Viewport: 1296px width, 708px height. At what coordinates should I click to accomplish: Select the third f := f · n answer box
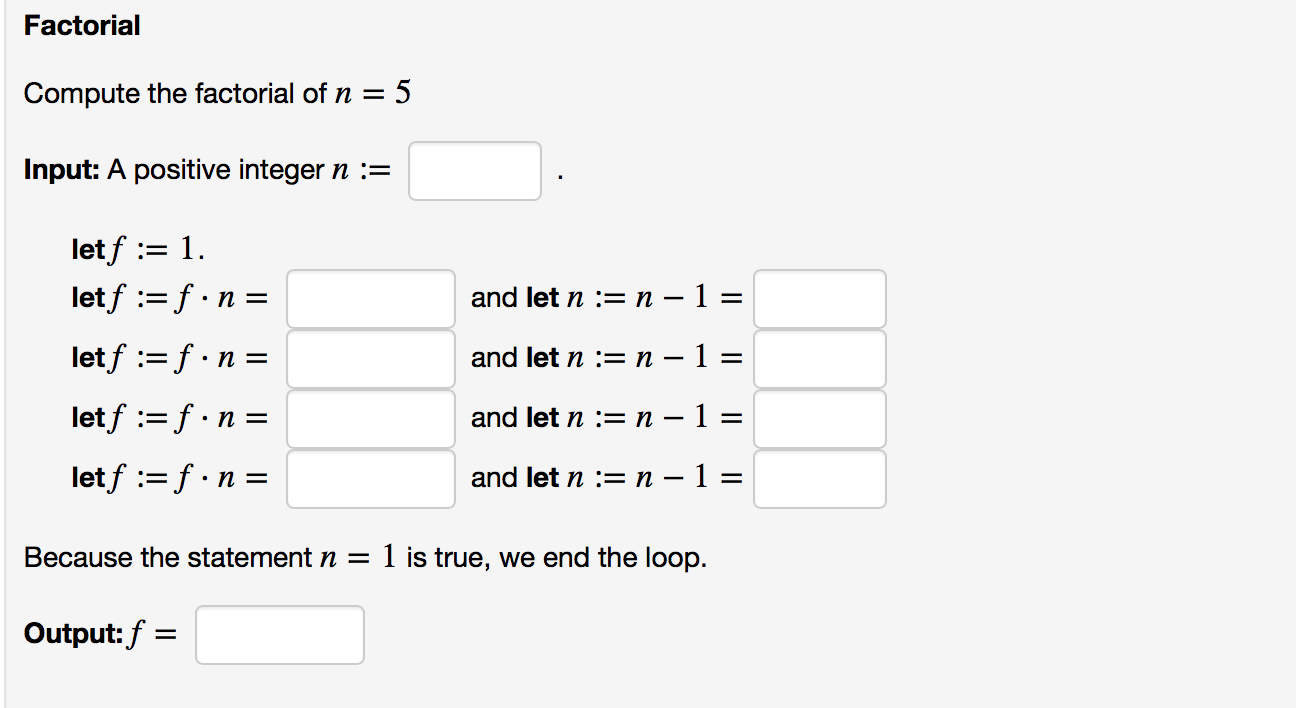370,418
